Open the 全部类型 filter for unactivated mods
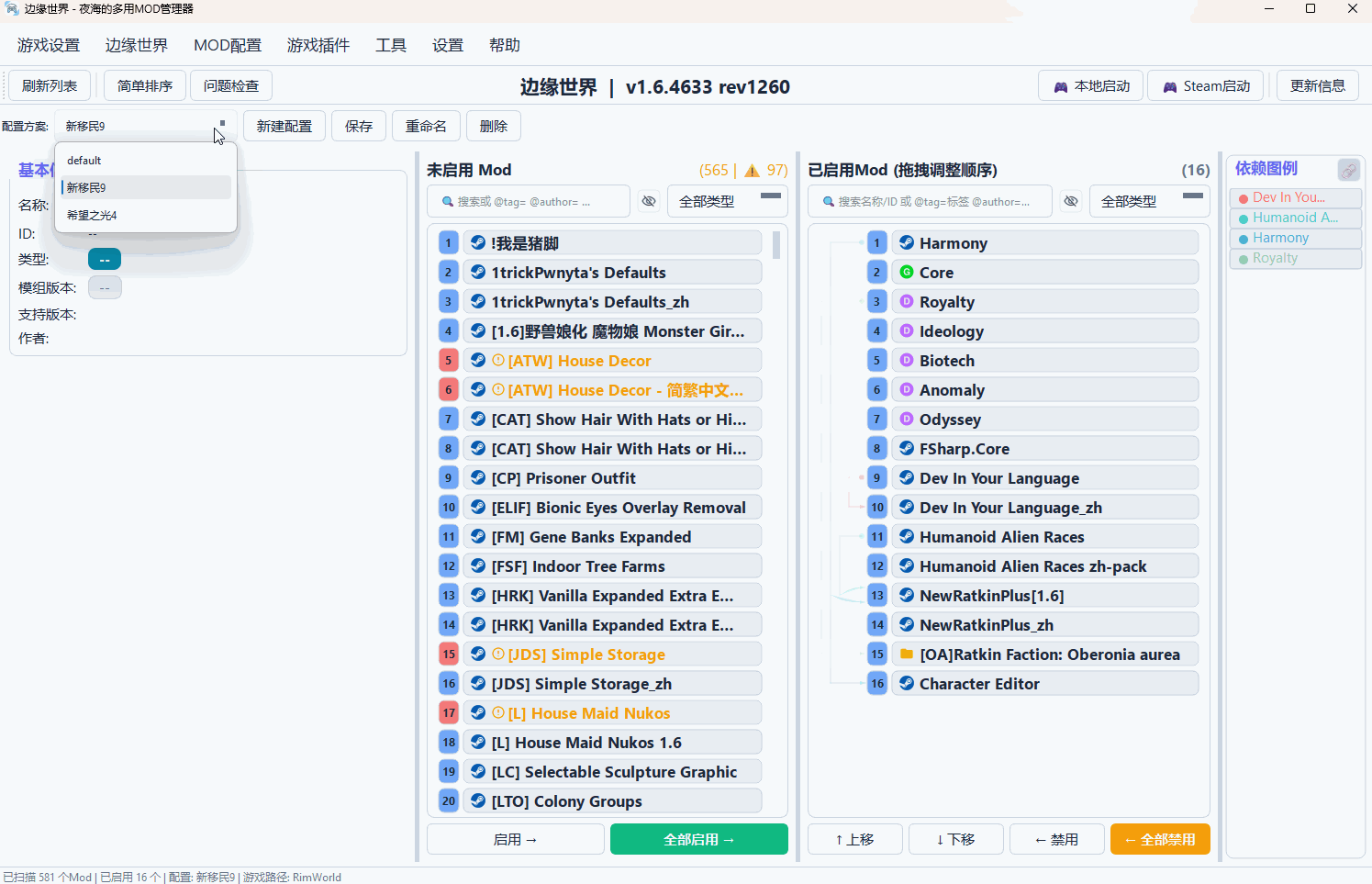Screen dimensions: 1372x884 pyautogui.click(x=727, y=200)
